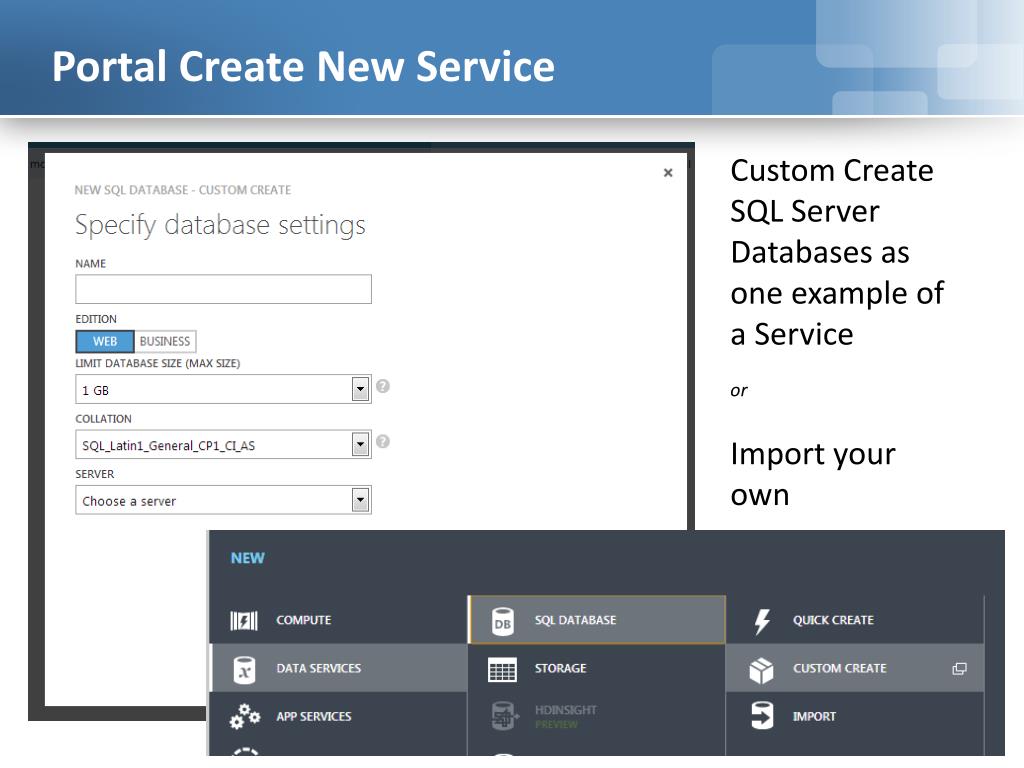The width and height of the screenshot is (1024, 768).
Task: Click the 'Import your own' slide text
Action: click(813, 474)
